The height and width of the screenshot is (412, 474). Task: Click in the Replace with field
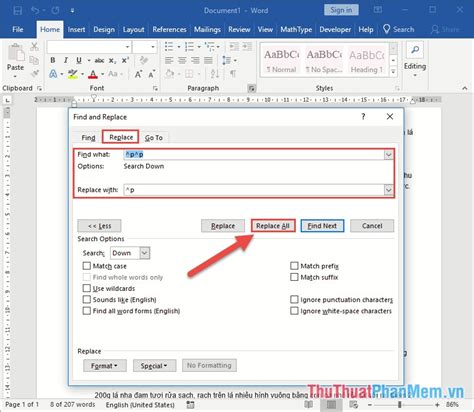point(254,190)
